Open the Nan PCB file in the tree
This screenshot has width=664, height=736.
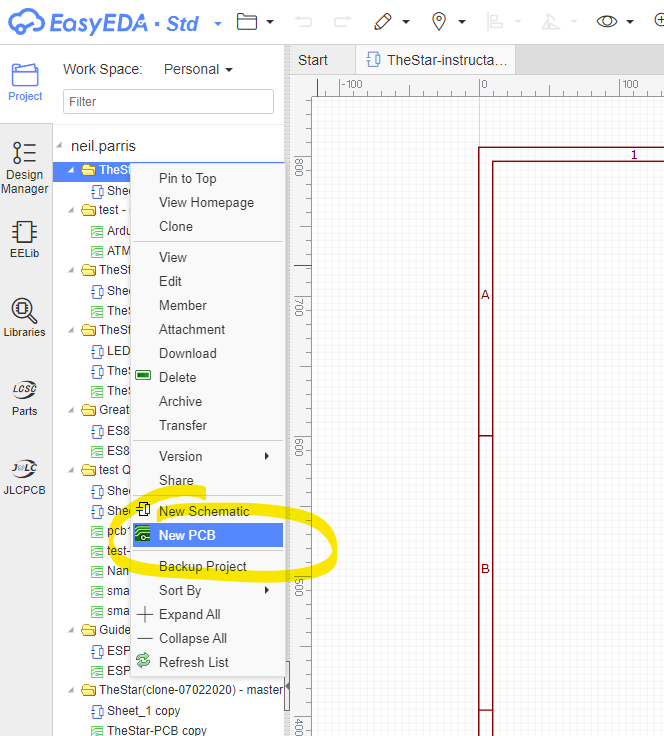pos(110,571)
